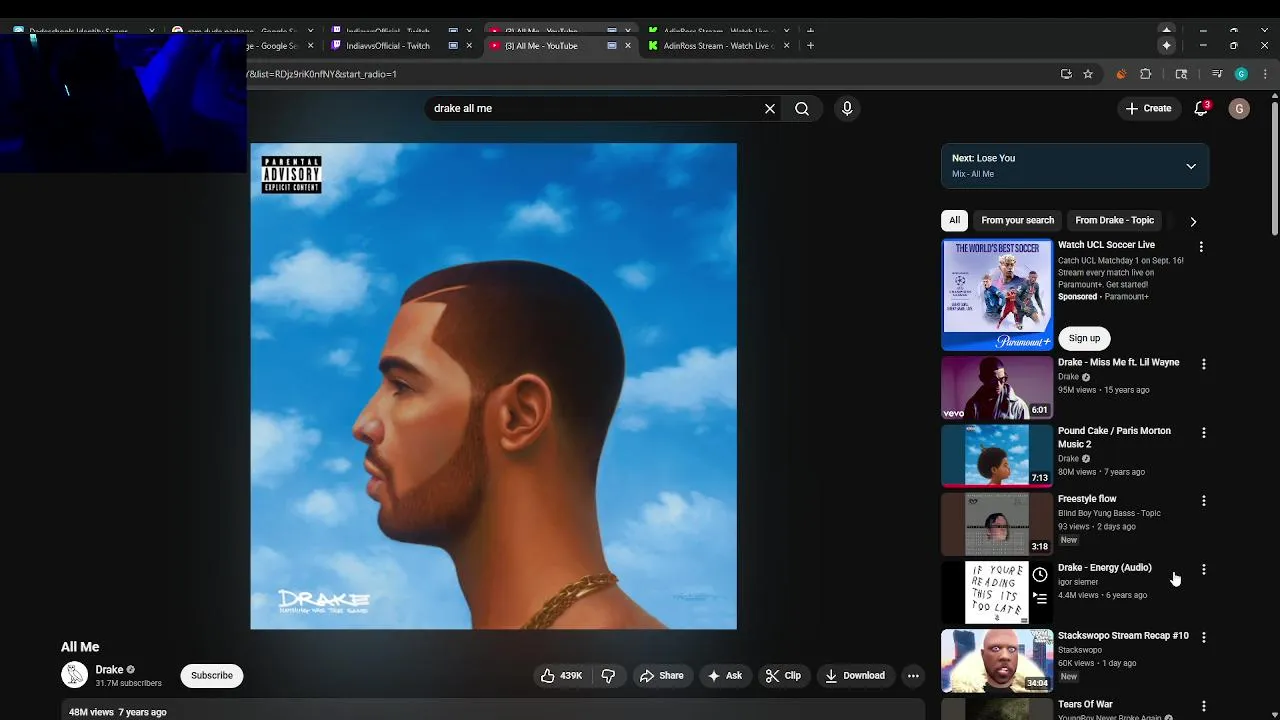
Task: Open Chrome customize menu three dots
Action: [1265, 74]
